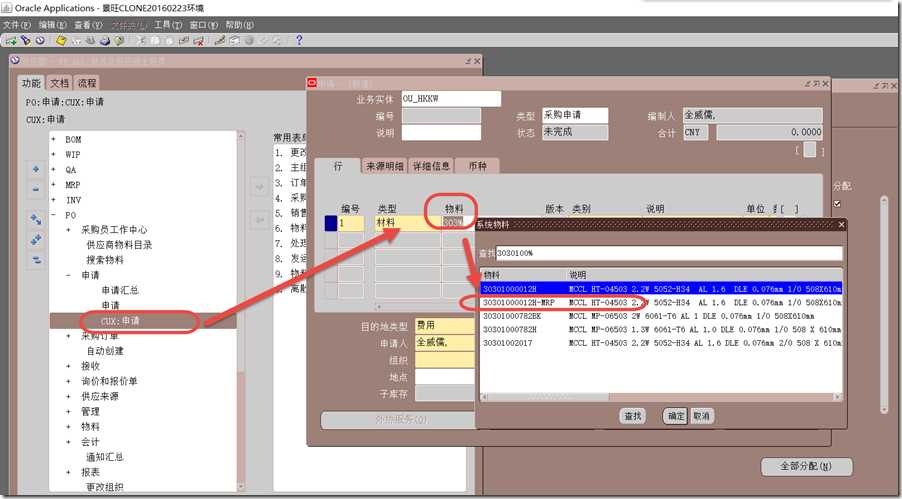902x499 pixels.
Task: Click the 确定 button
Action: [676, 416]
